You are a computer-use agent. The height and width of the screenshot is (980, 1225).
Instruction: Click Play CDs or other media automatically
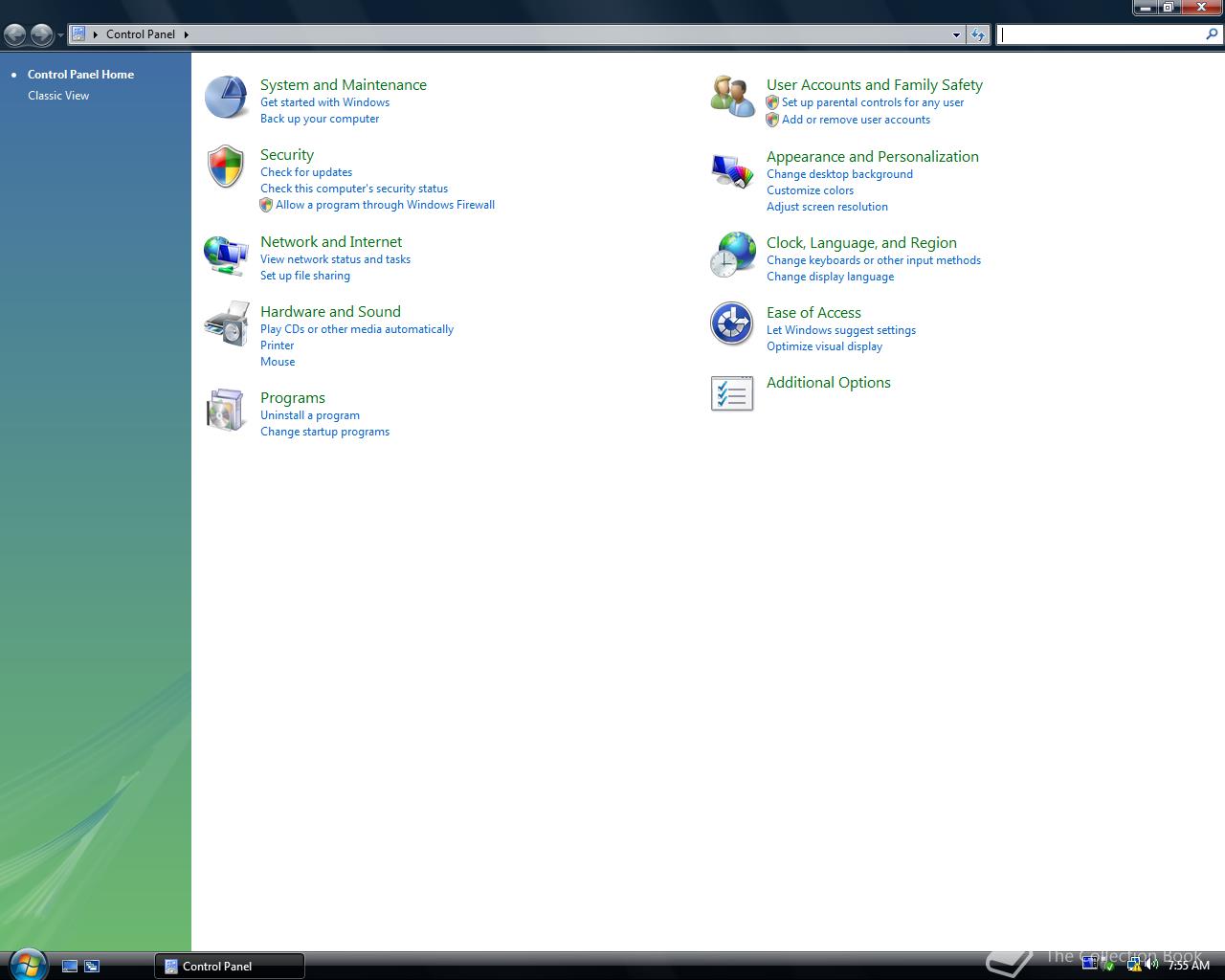pyautogui.click(x=357, y=329)
